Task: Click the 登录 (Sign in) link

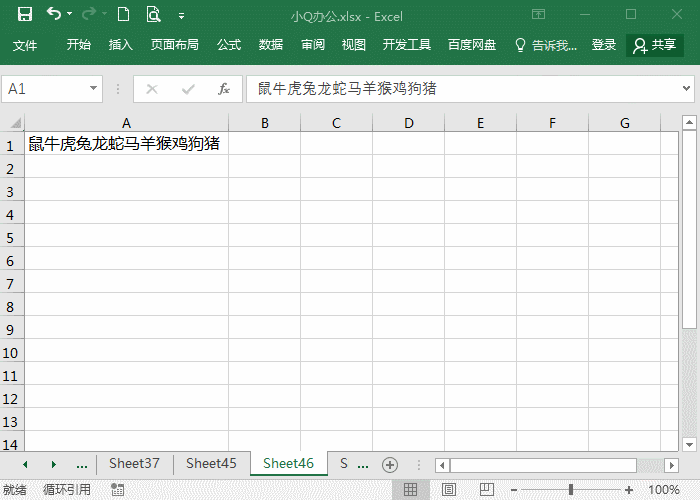Action: pos(604,45)
